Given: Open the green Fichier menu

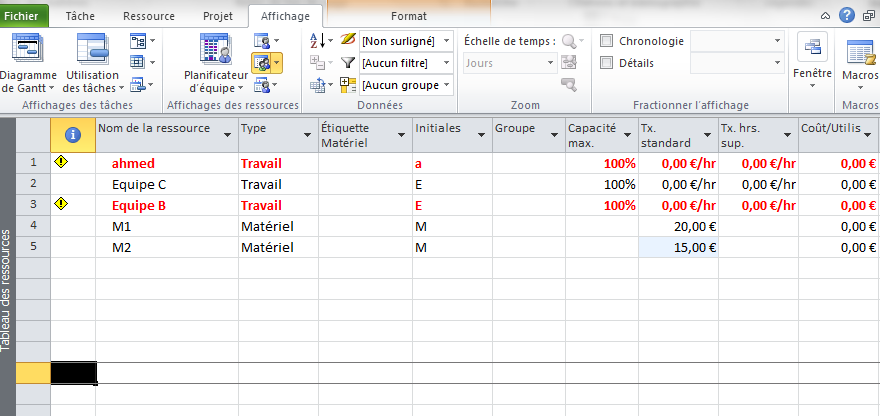Looking at the screenshot, I should click(x=25, y=16).
